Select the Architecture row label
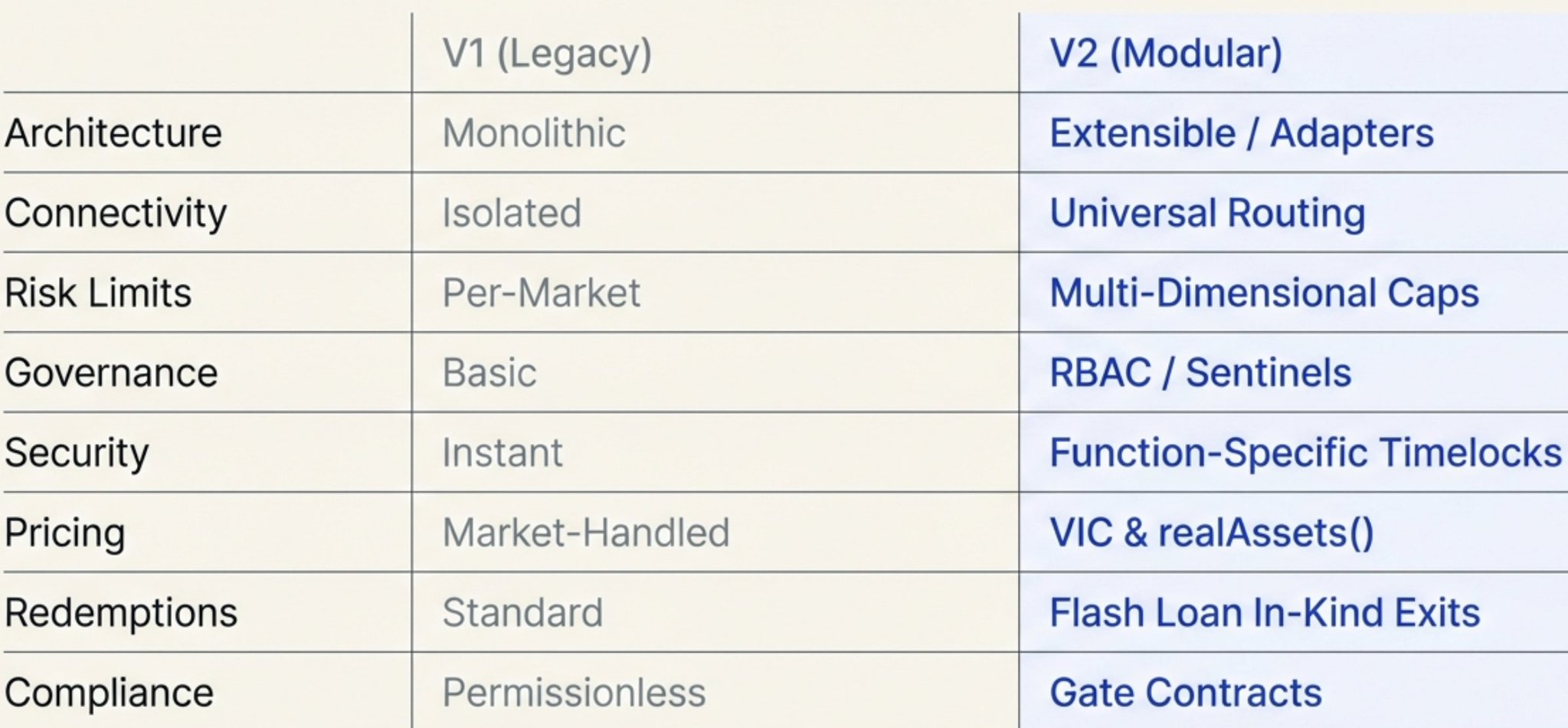Image resolution: width=1568 pixels, height=728 pixels. (113, 133)
